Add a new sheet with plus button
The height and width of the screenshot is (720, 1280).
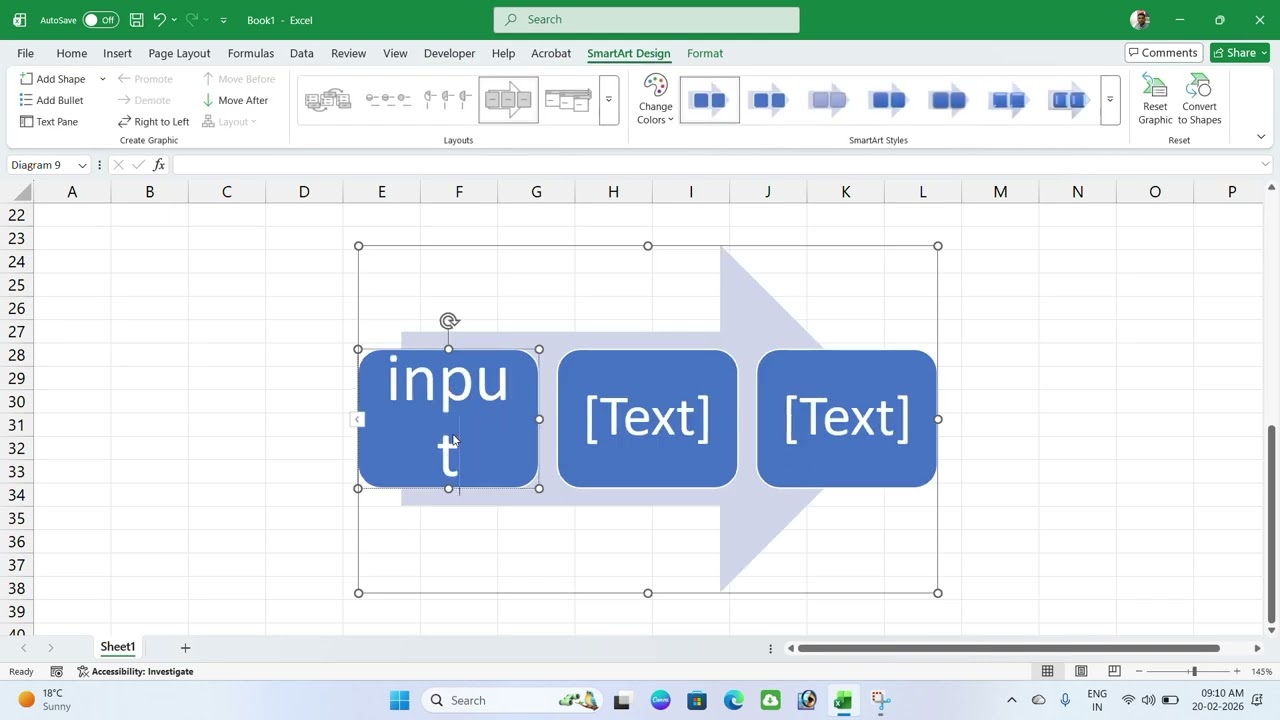coord(185,648)
